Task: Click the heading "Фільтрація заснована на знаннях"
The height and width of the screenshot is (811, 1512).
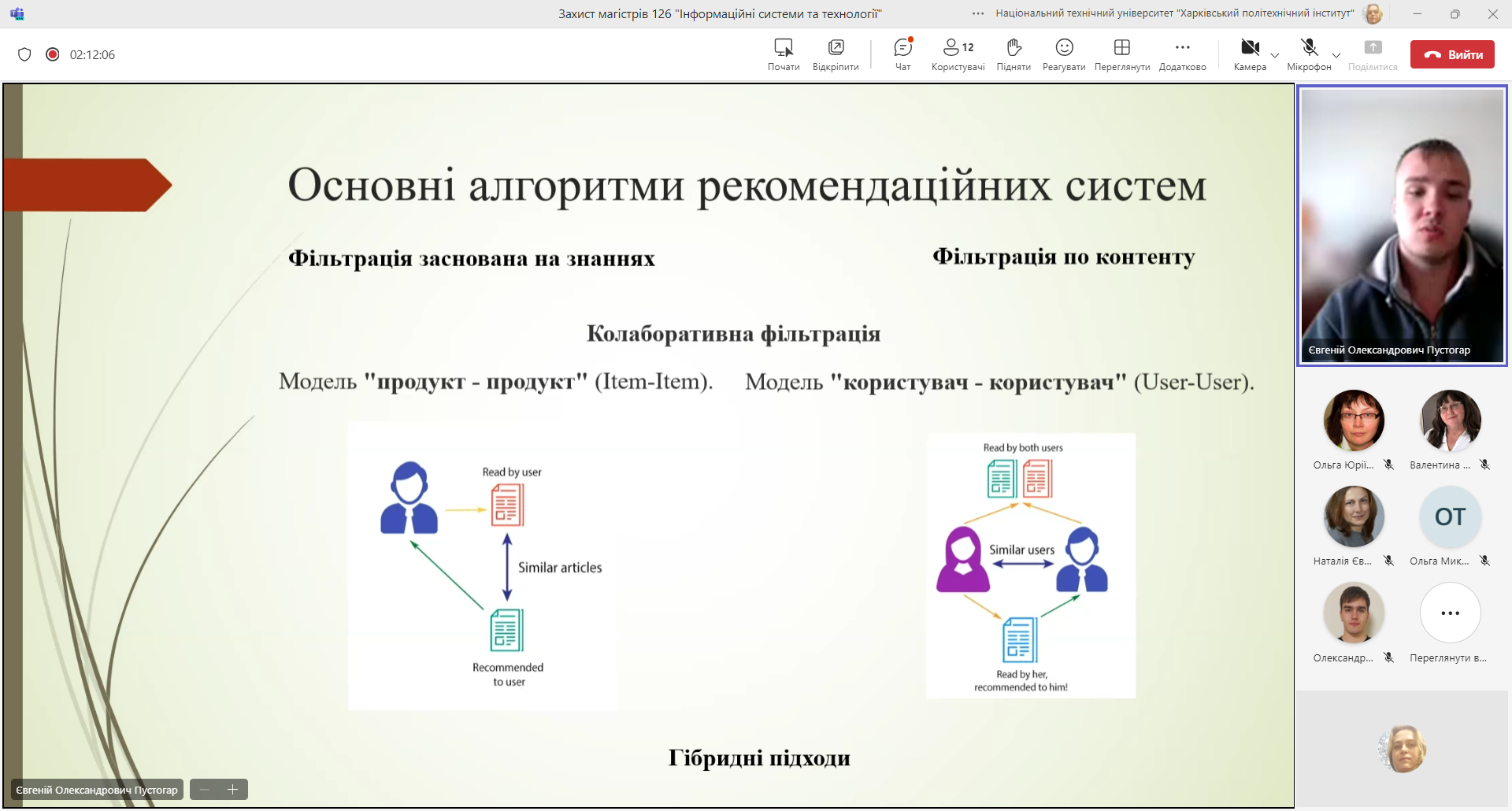Action: [x=472, y=259]
